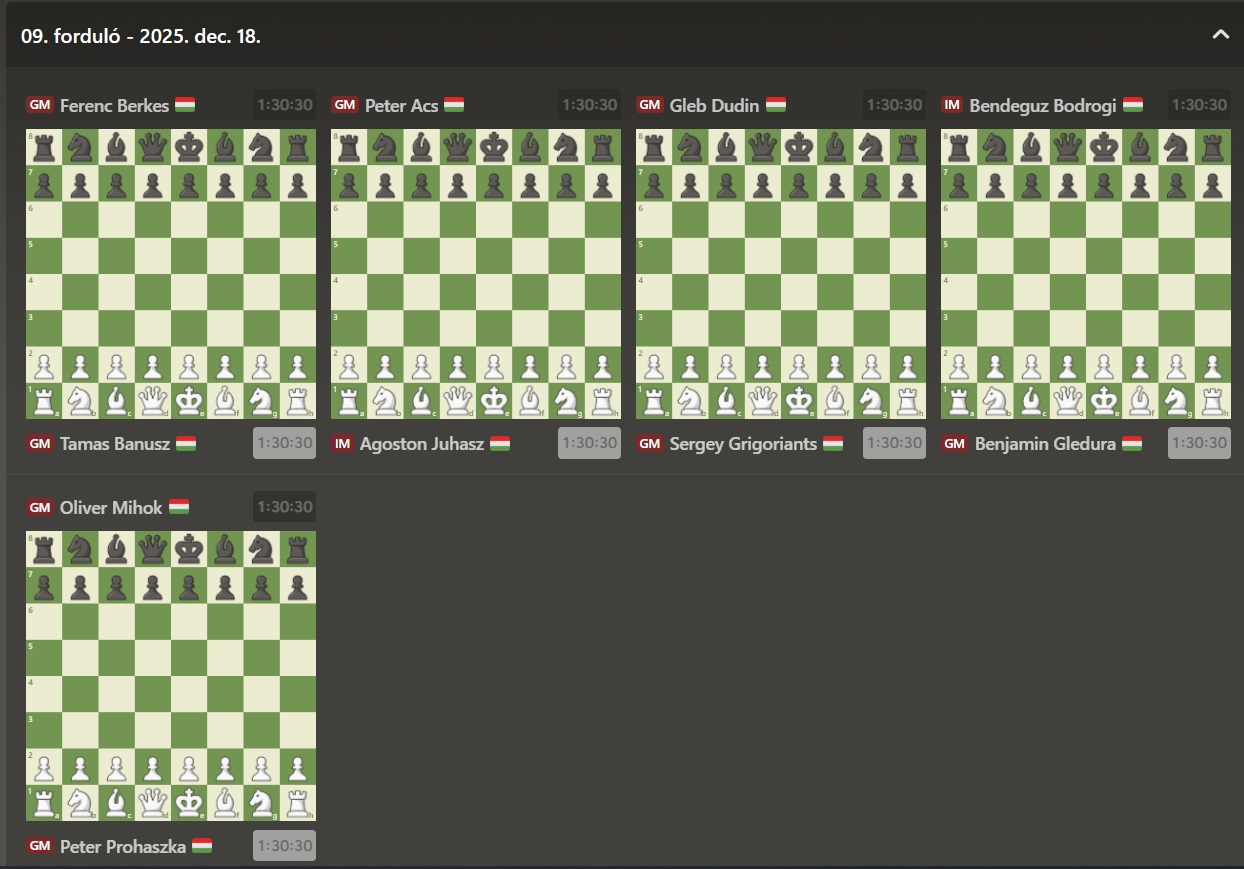Click IM badge next to Bendeguz Bodrogi
The image size is (1244, 869).
pos(952,105)
